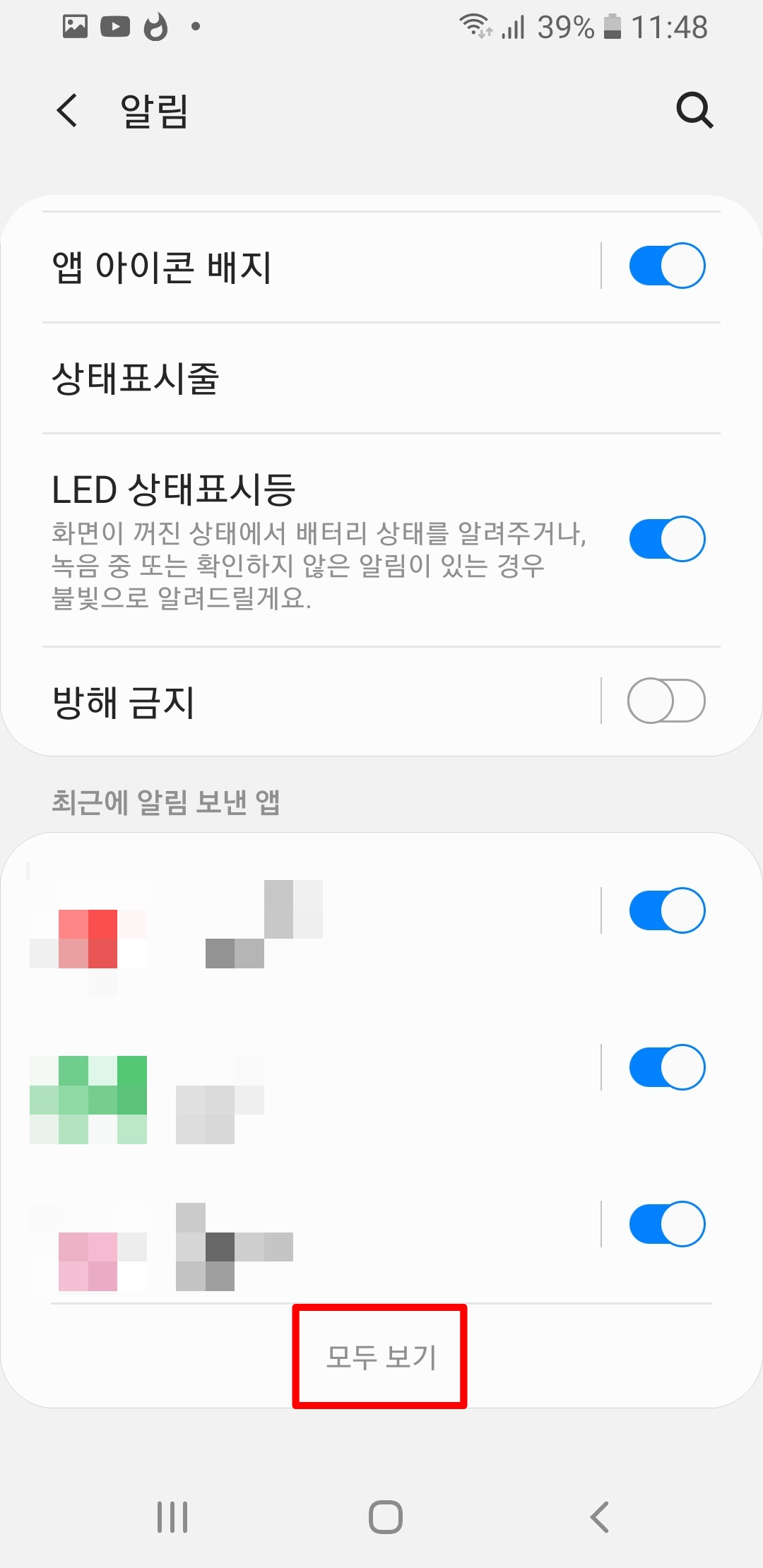Image resolution: width=763 pixels, height=1568 pixels.
Task: Disable the LED 상태표시등 switch
Action: (x=667, y=539)
